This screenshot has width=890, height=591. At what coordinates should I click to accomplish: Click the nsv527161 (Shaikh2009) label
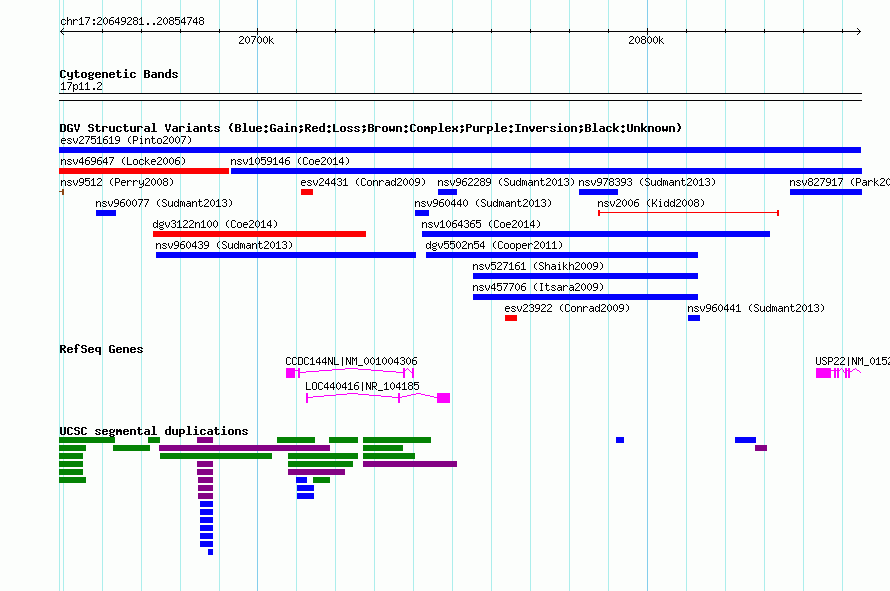point(538,266)
